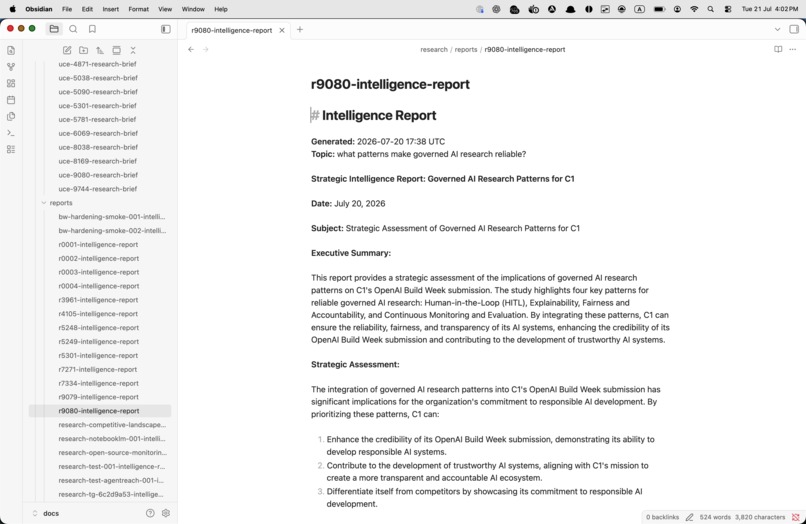806x524 pixels.
Task: Open more options three-dots menu
Action: tap(793, 49)
